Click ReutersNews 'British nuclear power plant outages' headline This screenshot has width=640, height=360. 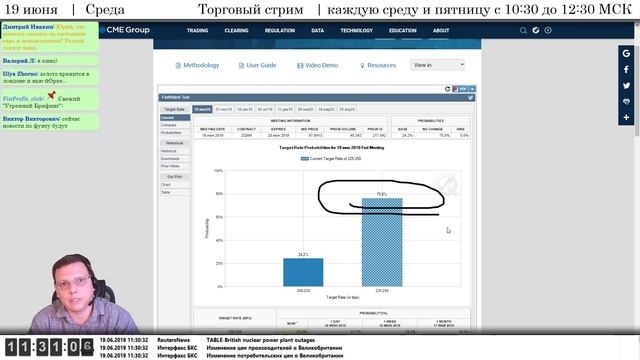[260, 340]
